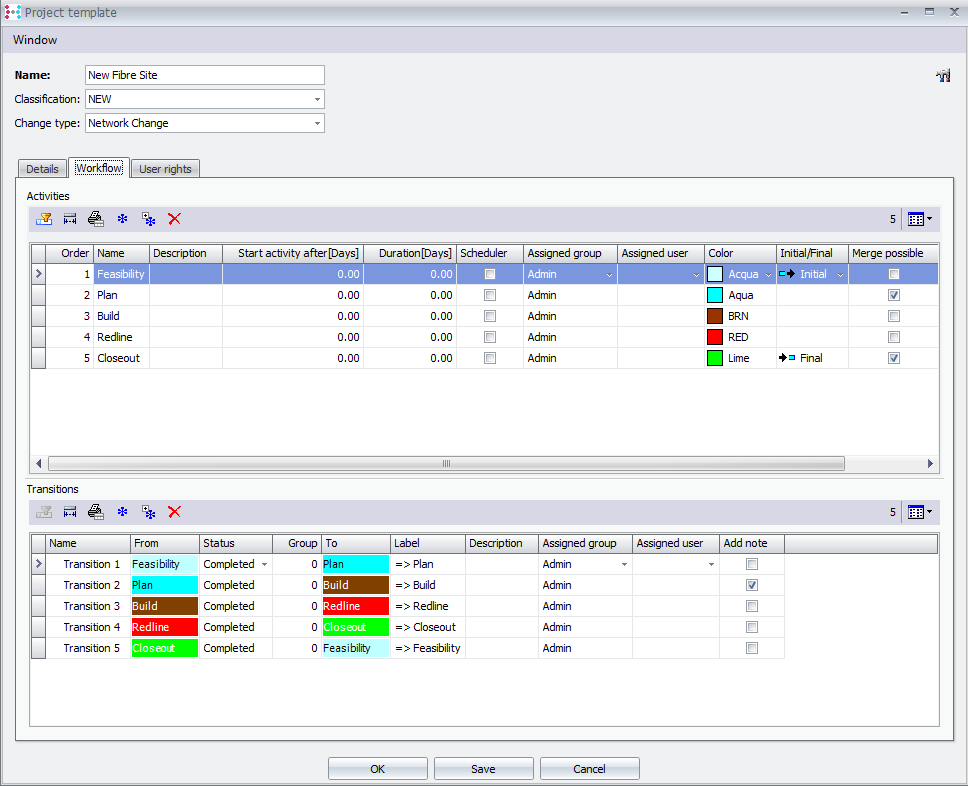The image size is (968, 786).
Task: Toggle Scheduler checkbox for Plan activity
Action: tap(490, 295)
